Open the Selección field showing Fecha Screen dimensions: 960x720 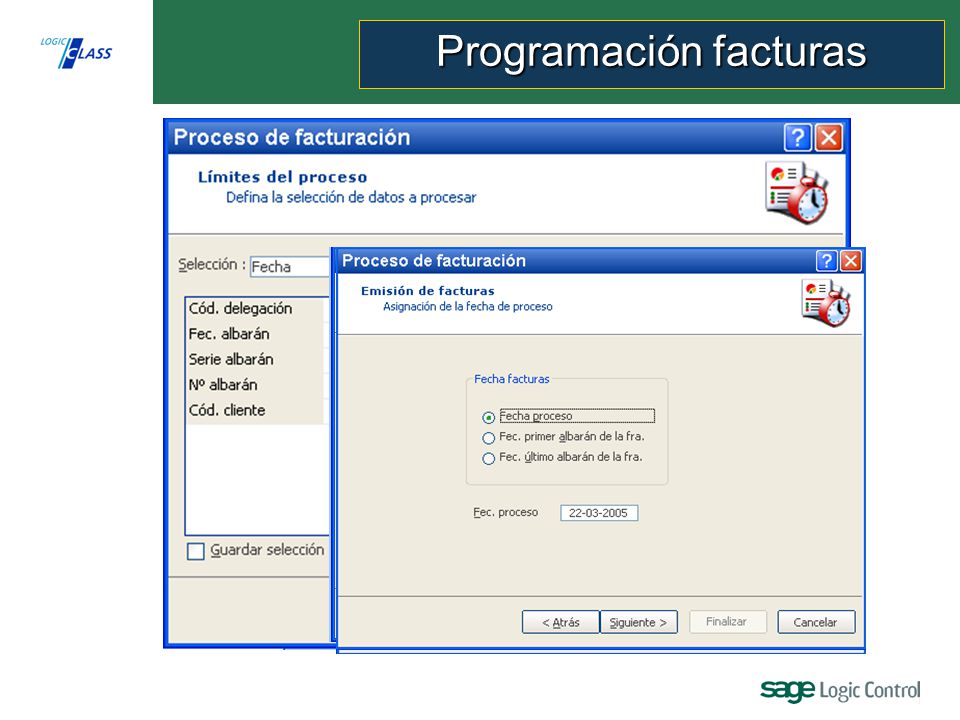click(290, 267)
